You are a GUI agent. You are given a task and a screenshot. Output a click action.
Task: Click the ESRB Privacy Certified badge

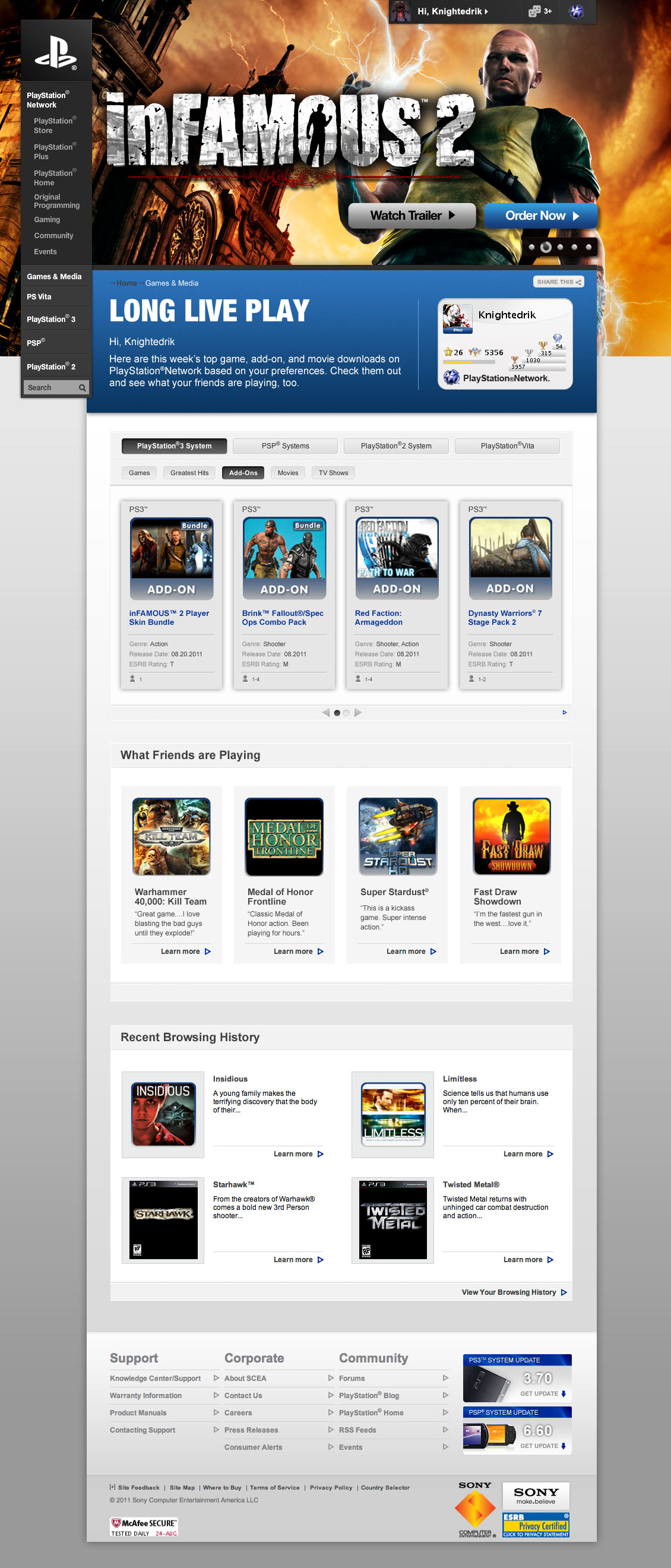[x=536, y=1525]
